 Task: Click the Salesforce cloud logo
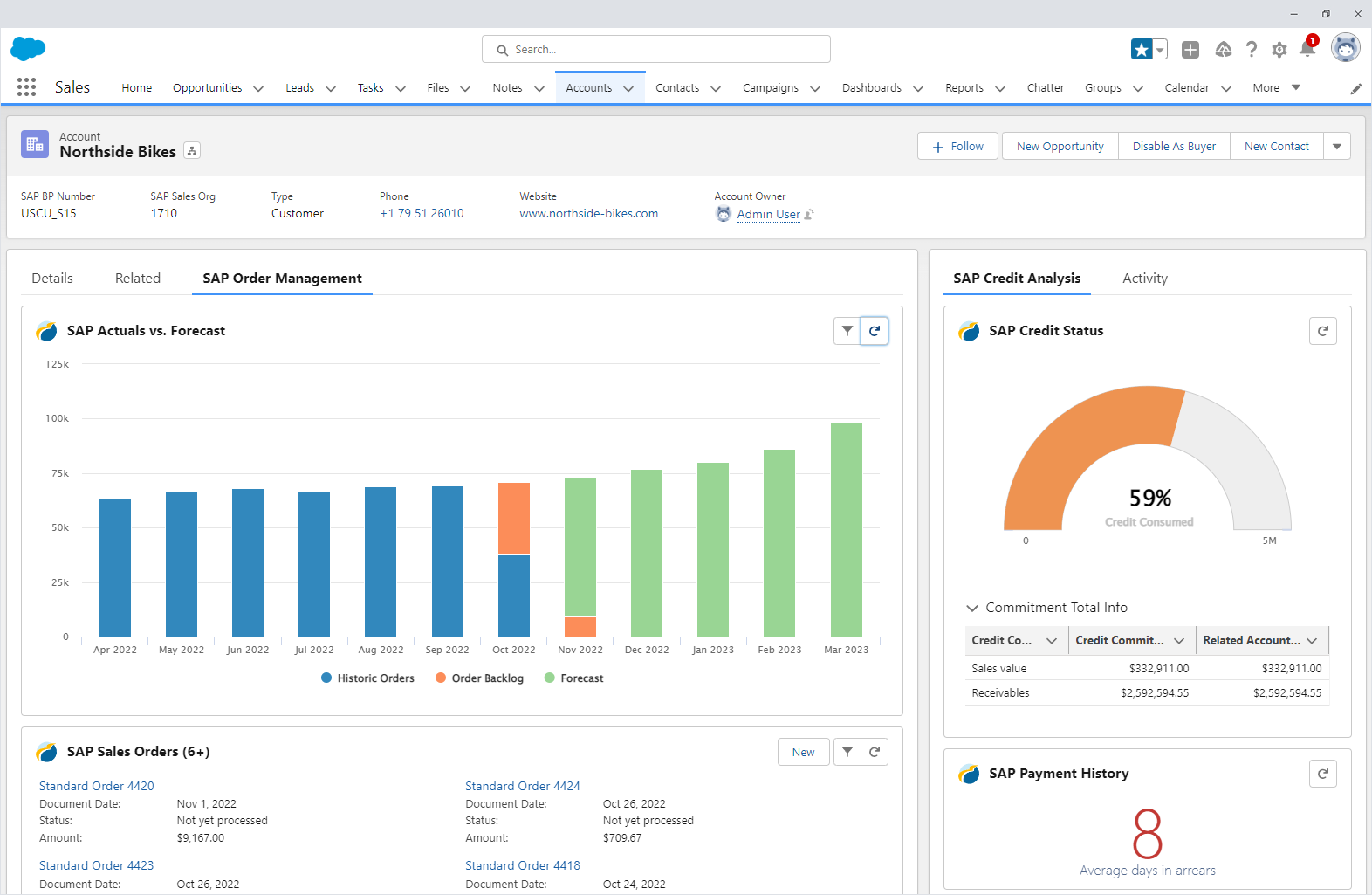point(28,49)
